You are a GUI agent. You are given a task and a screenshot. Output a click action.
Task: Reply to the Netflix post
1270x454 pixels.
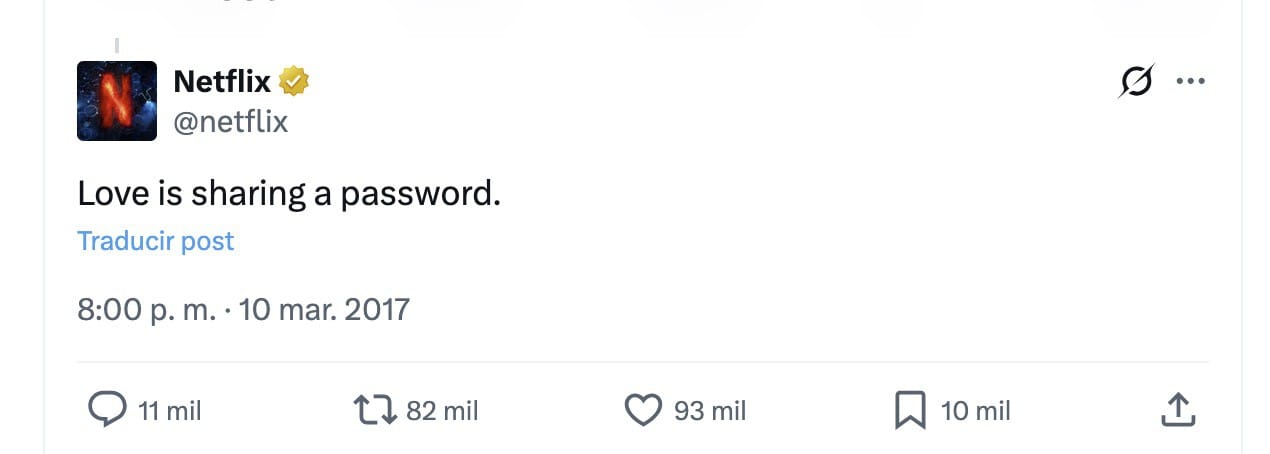click(107, 409)
